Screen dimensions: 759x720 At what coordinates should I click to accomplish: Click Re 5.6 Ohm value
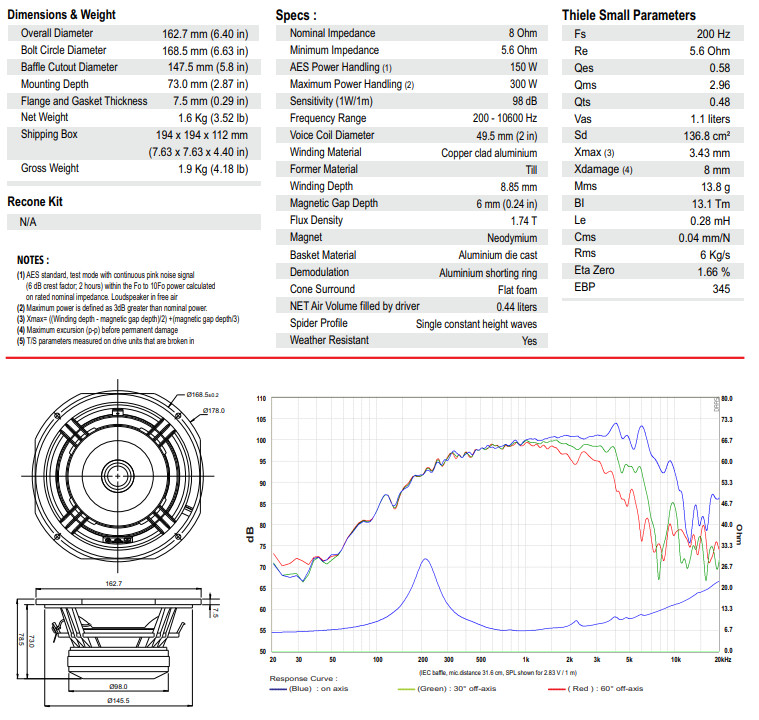(x=710, y=51)
